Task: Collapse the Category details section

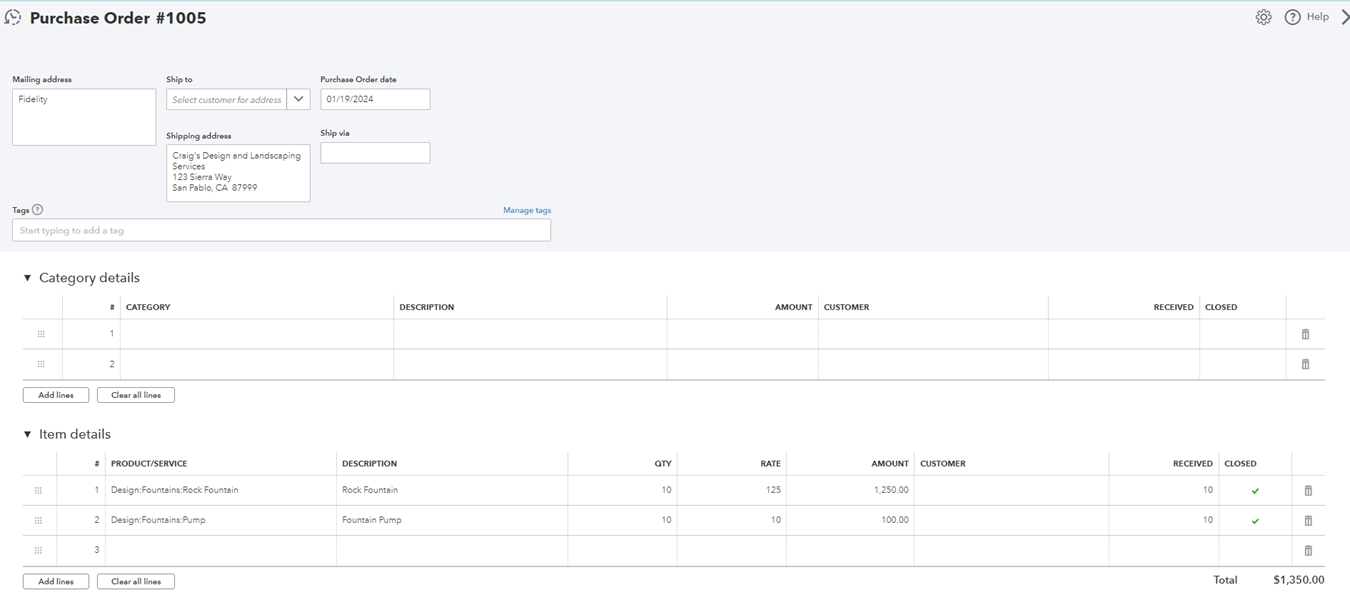Action: pos(27,278)
